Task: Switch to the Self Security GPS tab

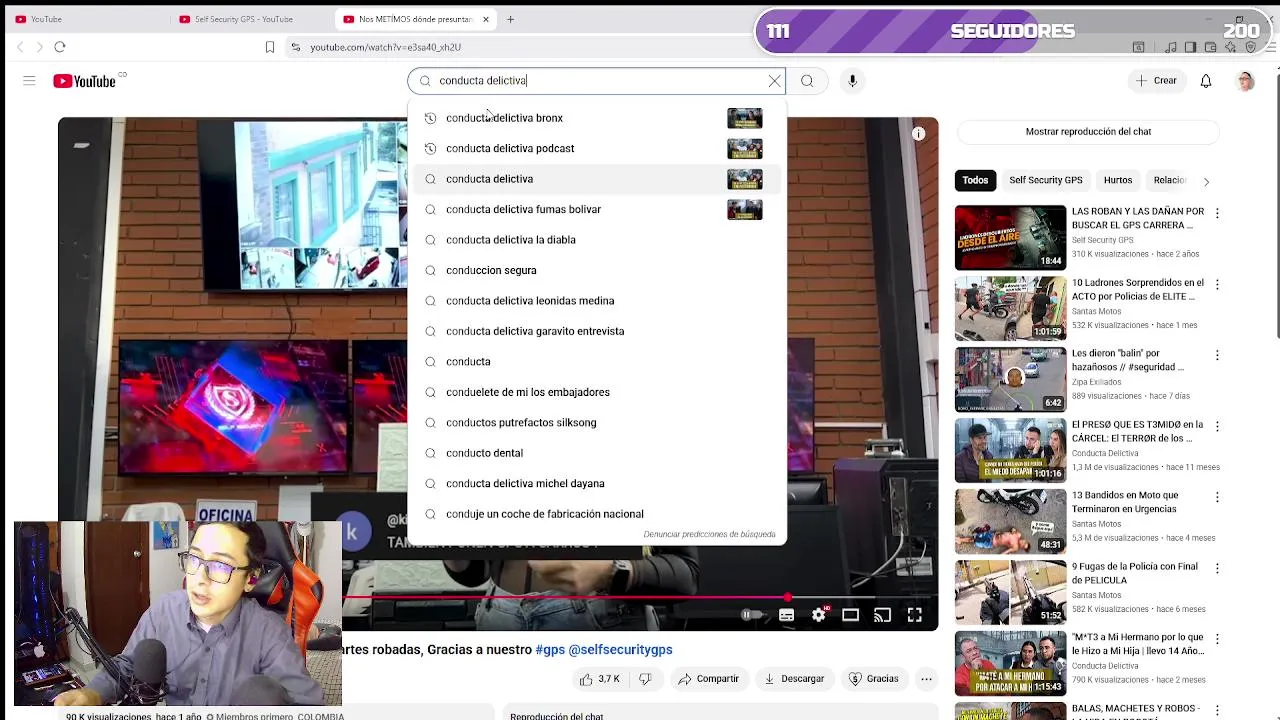Action: [244, 19]
